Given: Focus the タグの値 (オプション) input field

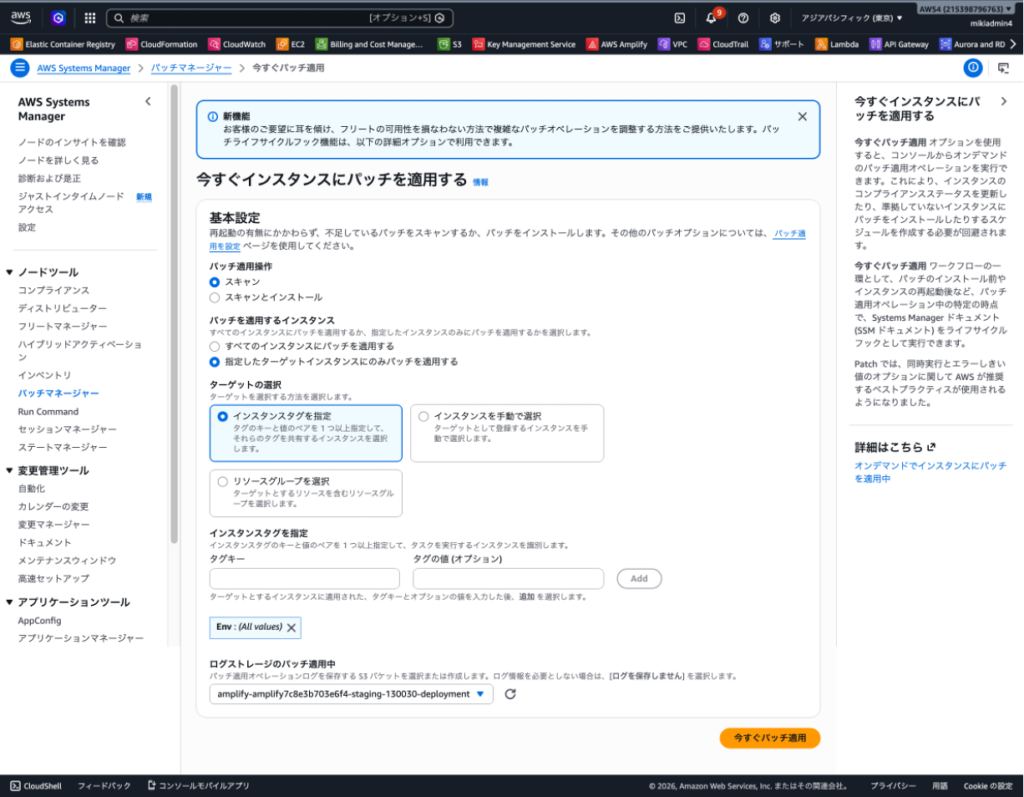Looking at the screenshot, I should click(x=508, y=579).
